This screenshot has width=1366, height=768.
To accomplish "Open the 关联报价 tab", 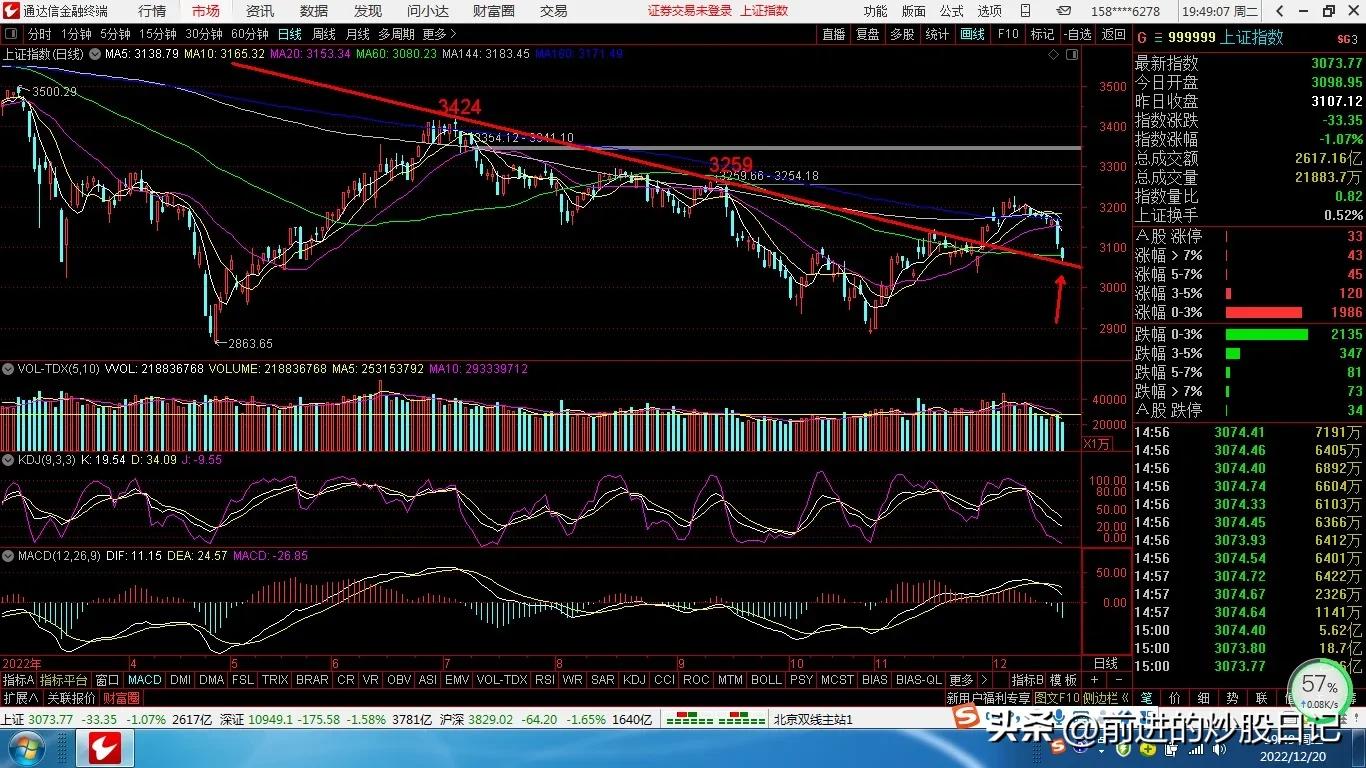I will pos(71,698).
